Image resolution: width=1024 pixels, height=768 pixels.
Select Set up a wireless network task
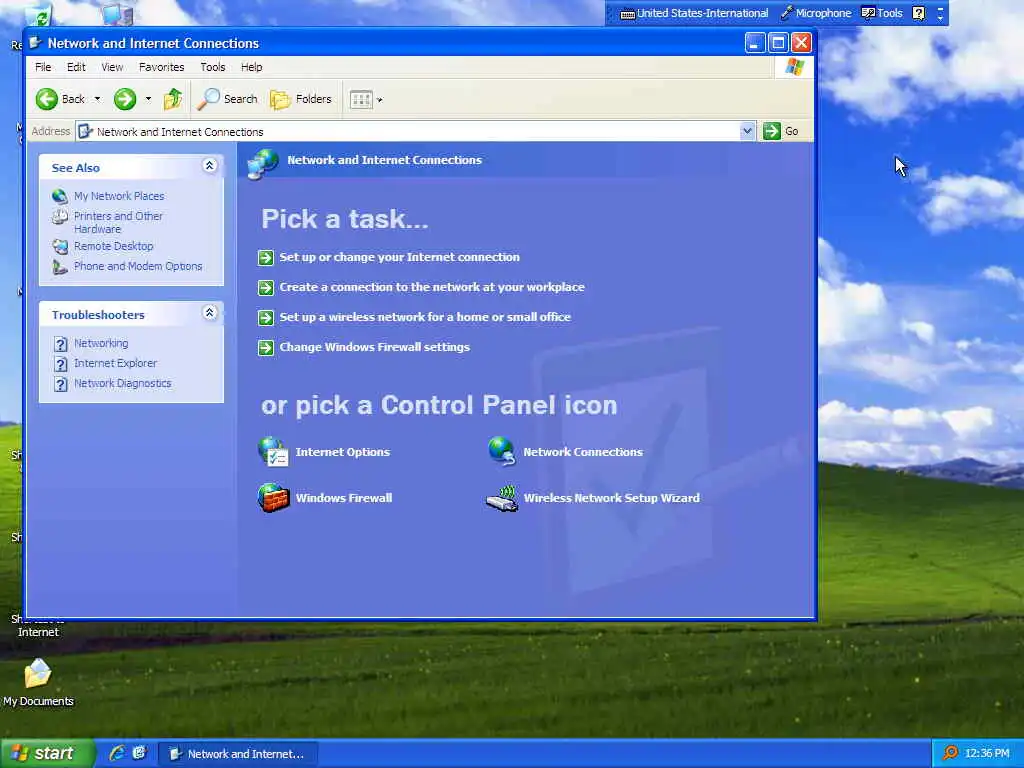click(x=425, y=317)
